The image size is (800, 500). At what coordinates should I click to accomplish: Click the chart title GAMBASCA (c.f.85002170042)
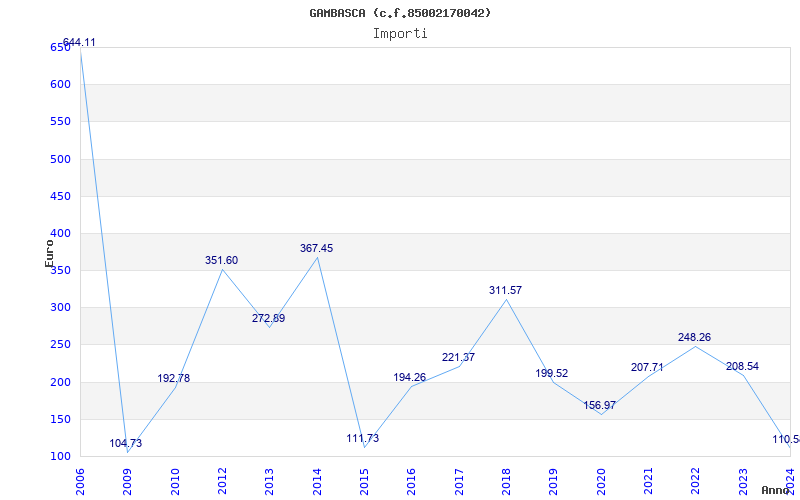400,13
